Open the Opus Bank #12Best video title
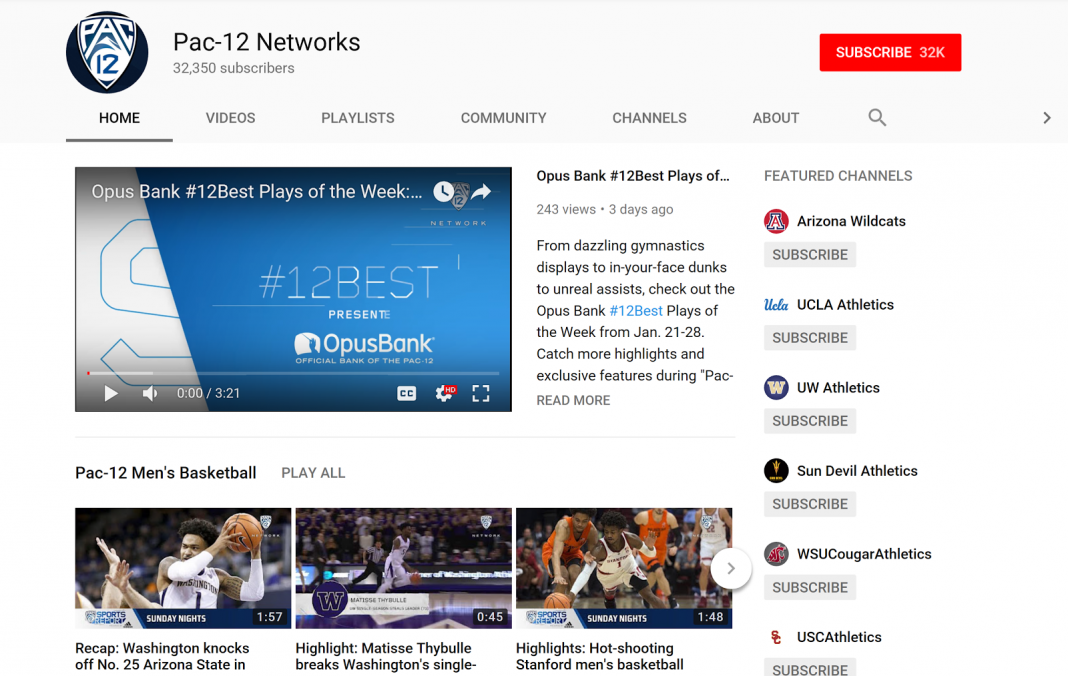This screenshot has height=676, width=1068. coord(633,176)
